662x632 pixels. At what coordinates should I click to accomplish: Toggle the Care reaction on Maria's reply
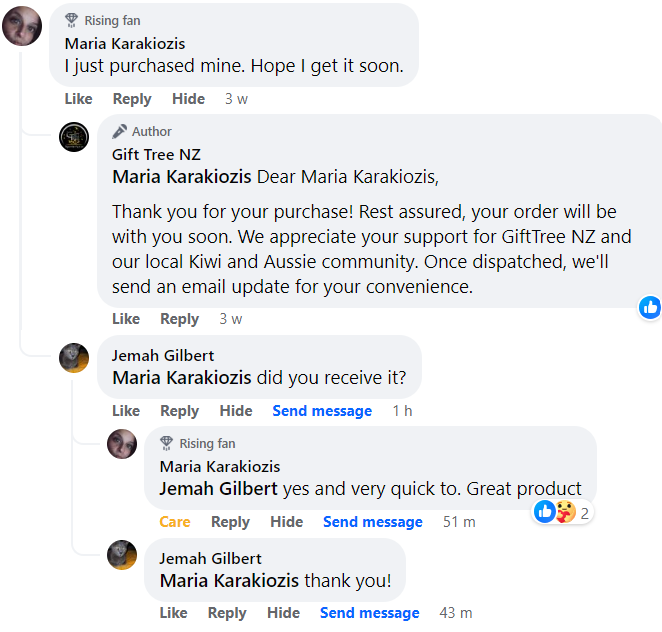pyautogui.click(x=174, y=522)
